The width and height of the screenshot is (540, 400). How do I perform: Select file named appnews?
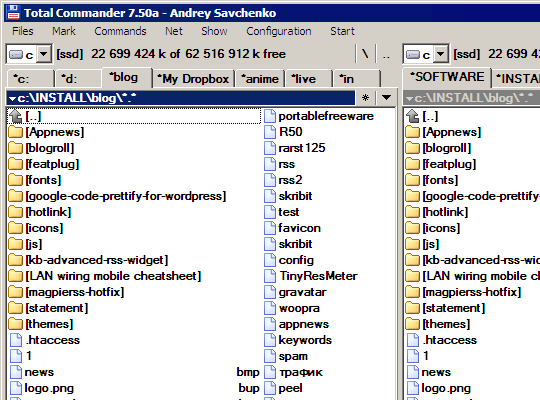point(304,325)
